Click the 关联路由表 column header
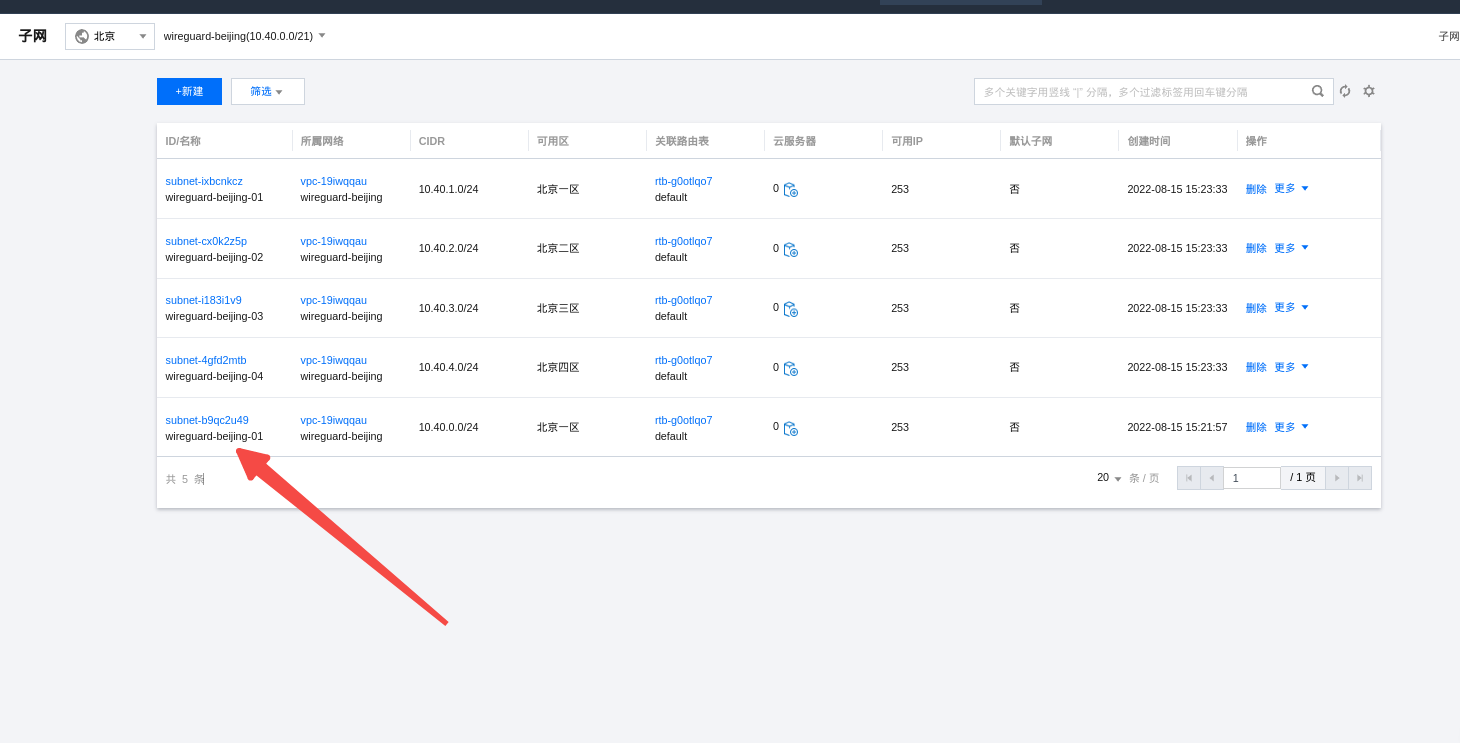The width and height of the screenshot is (1460, 743). (682, 141)
